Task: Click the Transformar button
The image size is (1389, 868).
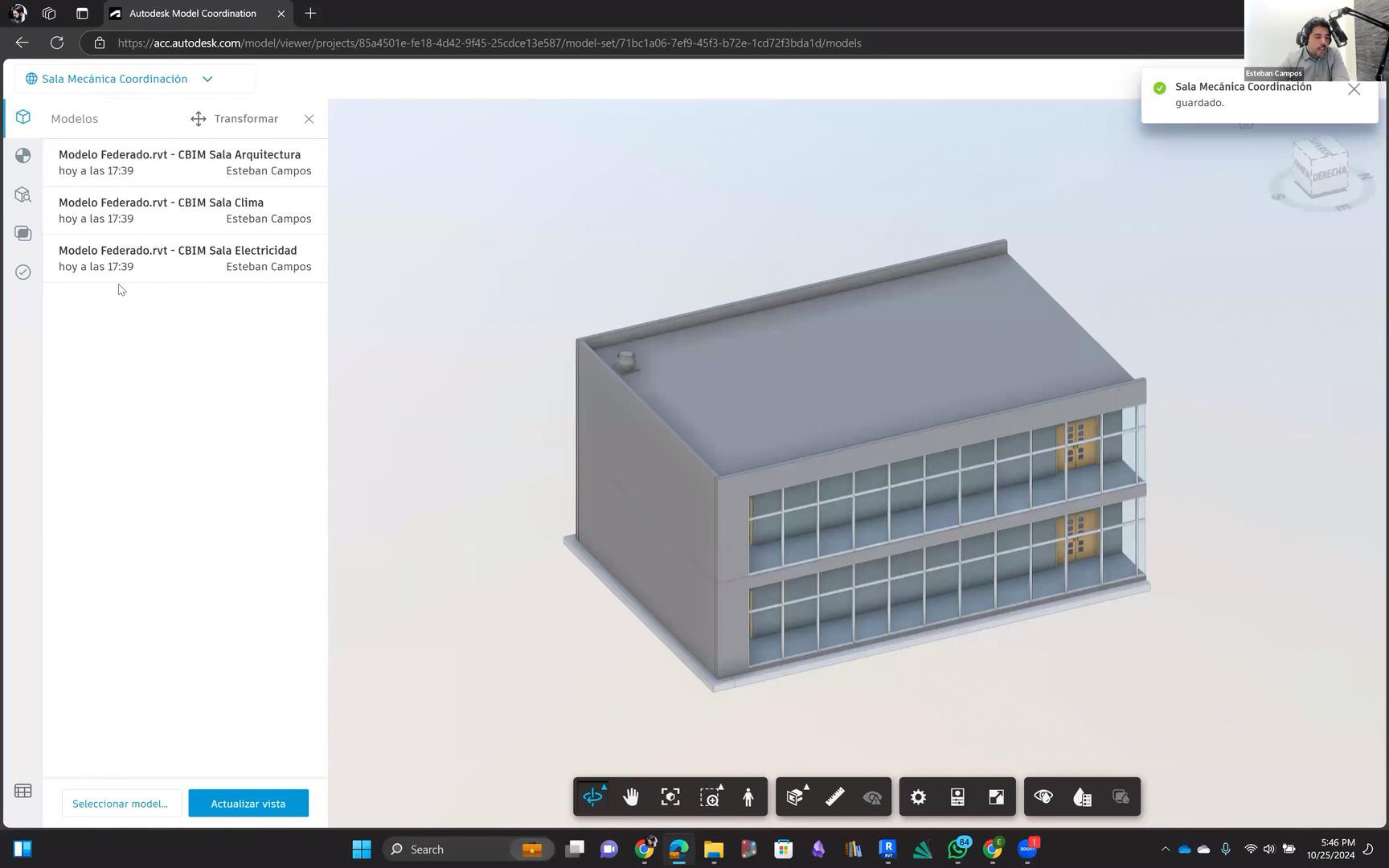Action: (235, 119)
